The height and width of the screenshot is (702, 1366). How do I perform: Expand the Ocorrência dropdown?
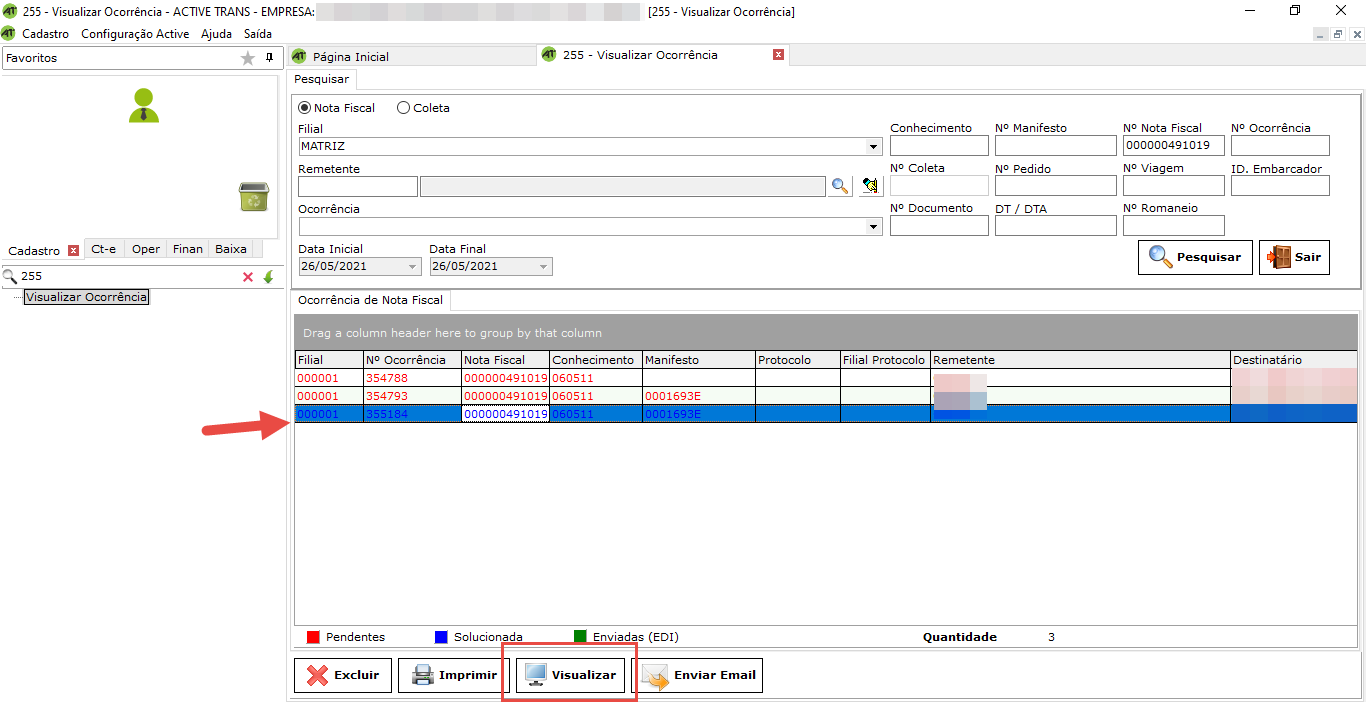[874, 227]
